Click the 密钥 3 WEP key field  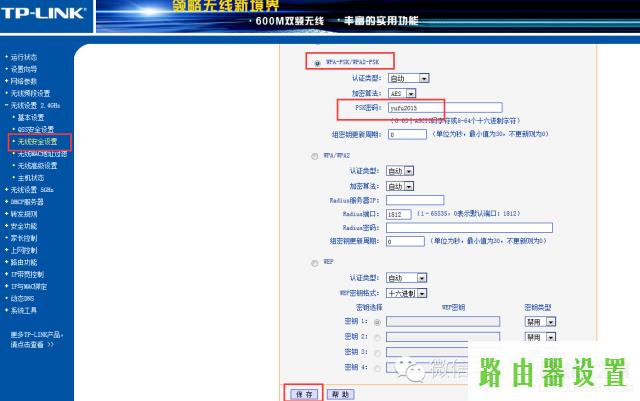(x=427, y=352)
